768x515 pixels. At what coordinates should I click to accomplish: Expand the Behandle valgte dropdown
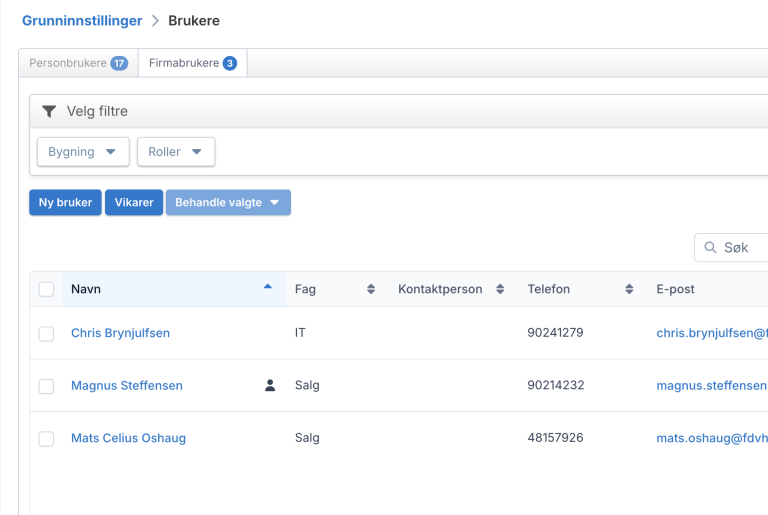pyautogui.click(x=228, y=202)
